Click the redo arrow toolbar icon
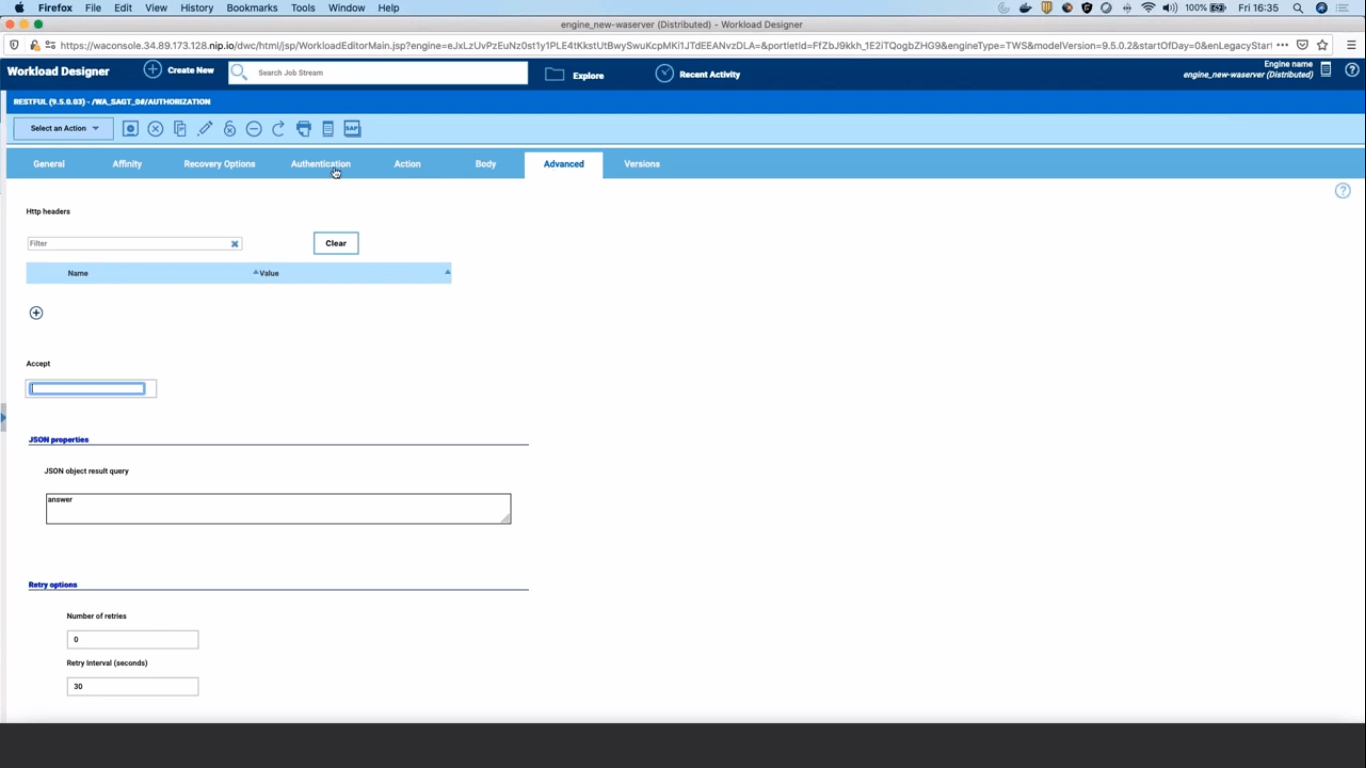The height and width of the screenshot is (768, 1366). pos(279,129)
